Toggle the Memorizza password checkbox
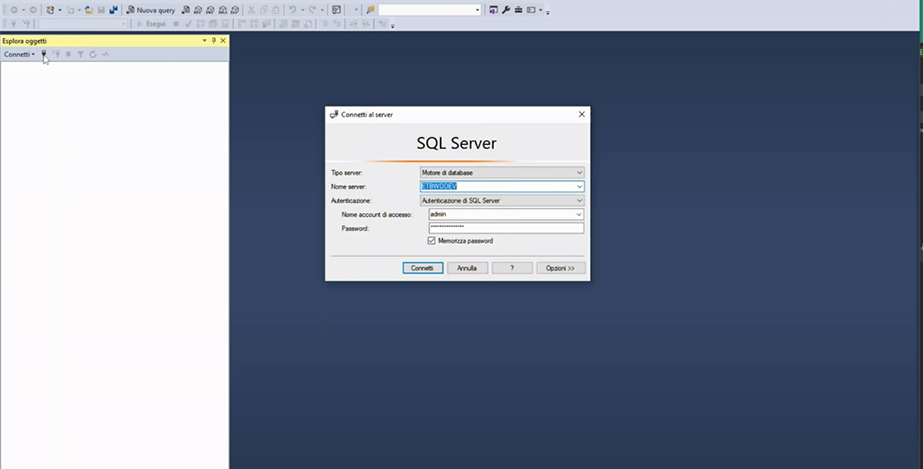The image size is (923, 469). [x=431, y=241]
